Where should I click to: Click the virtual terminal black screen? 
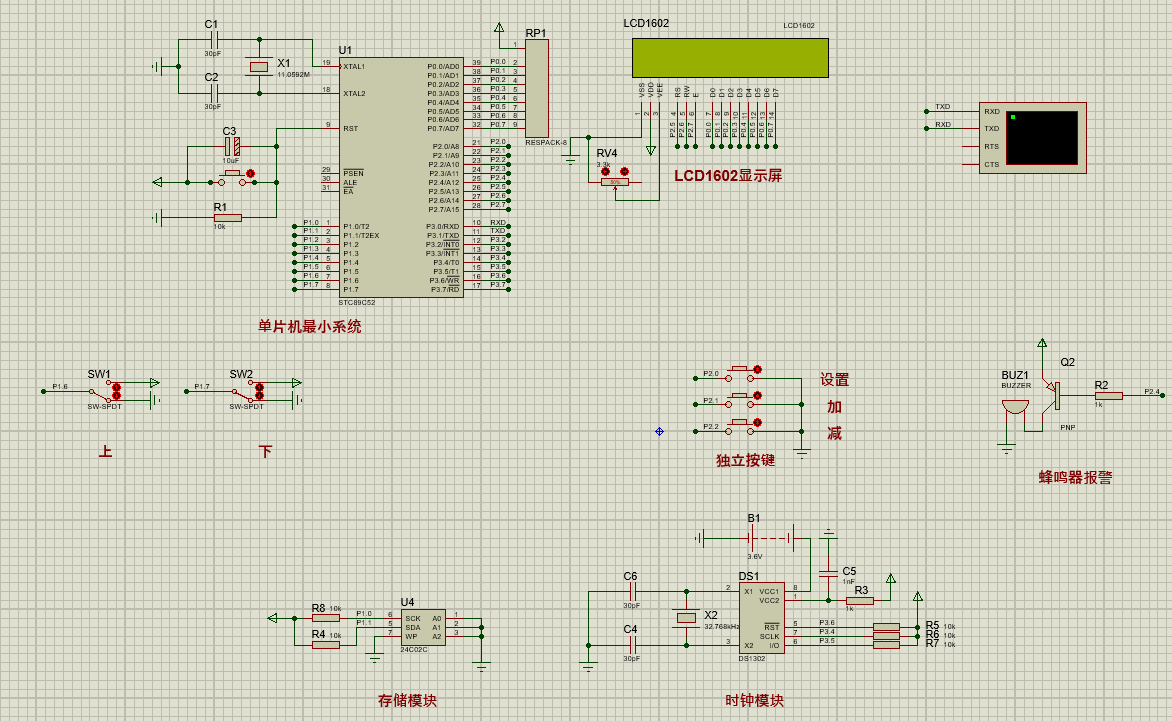click(x=1042, y=138)
